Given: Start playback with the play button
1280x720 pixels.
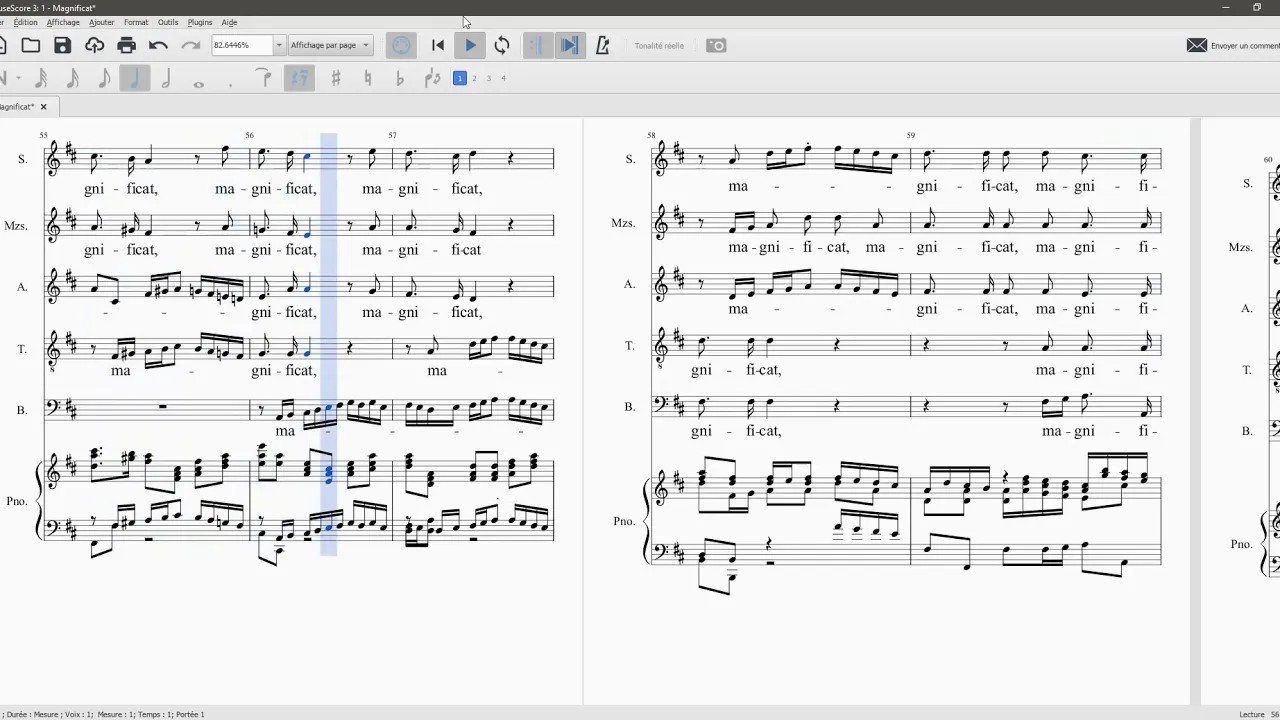Looking at the screenshot, I should click(470, 45).
